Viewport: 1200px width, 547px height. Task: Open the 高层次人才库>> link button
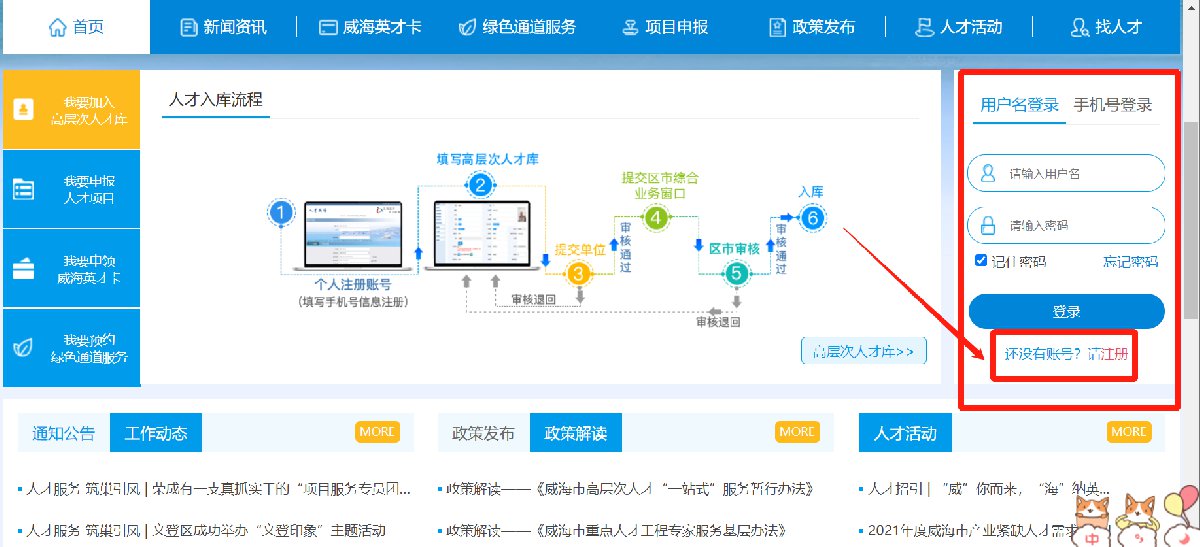pyautogui.click(x=864, y=351)
